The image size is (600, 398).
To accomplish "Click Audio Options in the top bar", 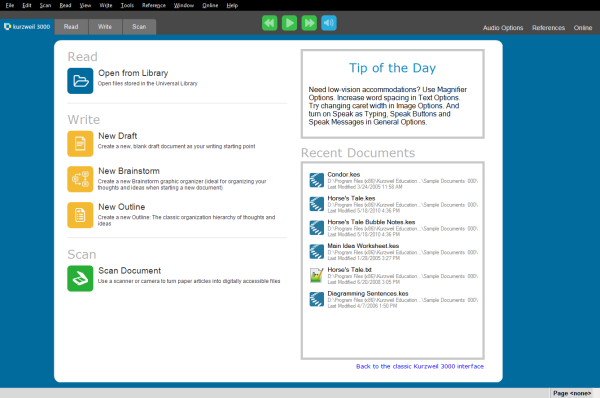I will pyautogui.click(x=503, y=28).
